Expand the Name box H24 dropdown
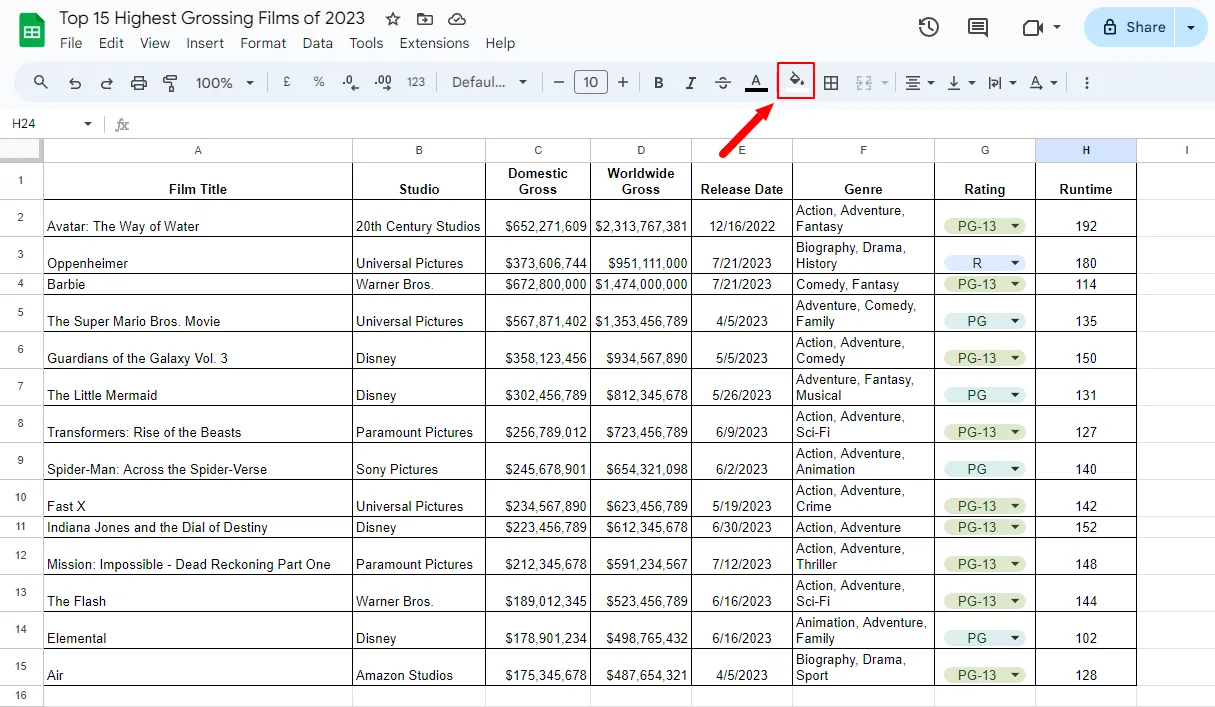 pyautogui.click(x=88, y=124)
